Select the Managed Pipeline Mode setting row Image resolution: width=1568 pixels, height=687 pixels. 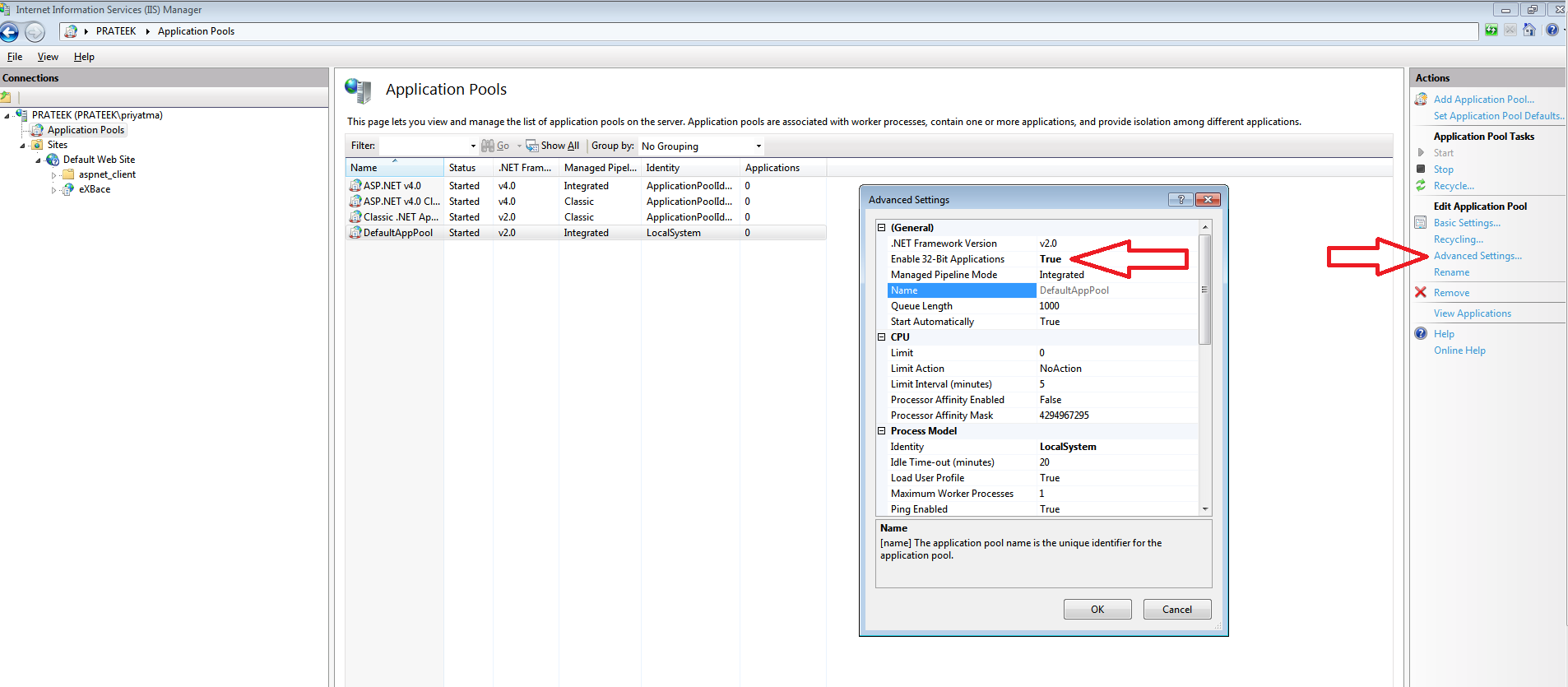coord(1043,275)
